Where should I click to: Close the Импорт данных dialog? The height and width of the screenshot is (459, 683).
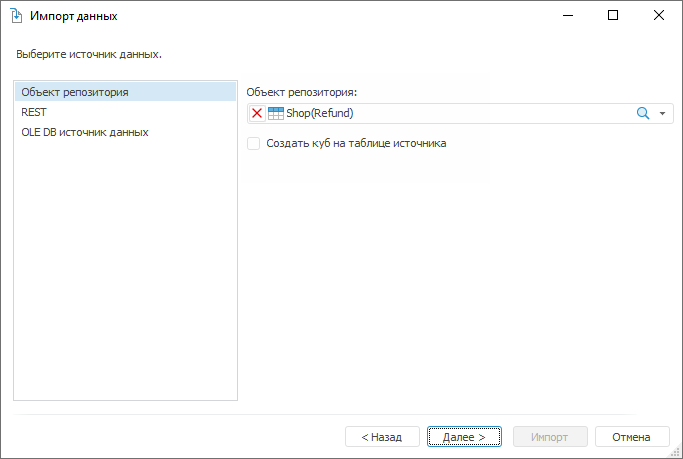click(x=659, y=16)
